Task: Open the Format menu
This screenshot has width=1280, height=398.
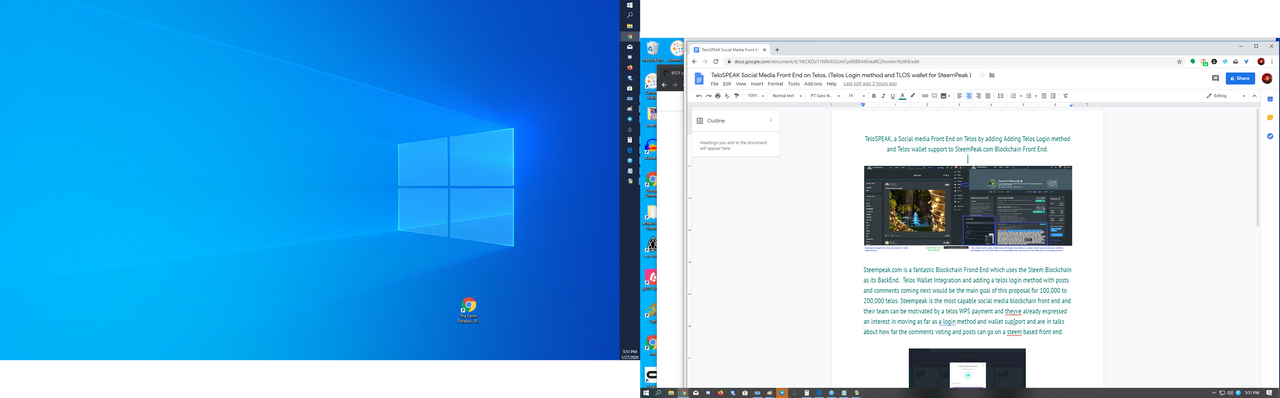Action: (x=775, y=84)
